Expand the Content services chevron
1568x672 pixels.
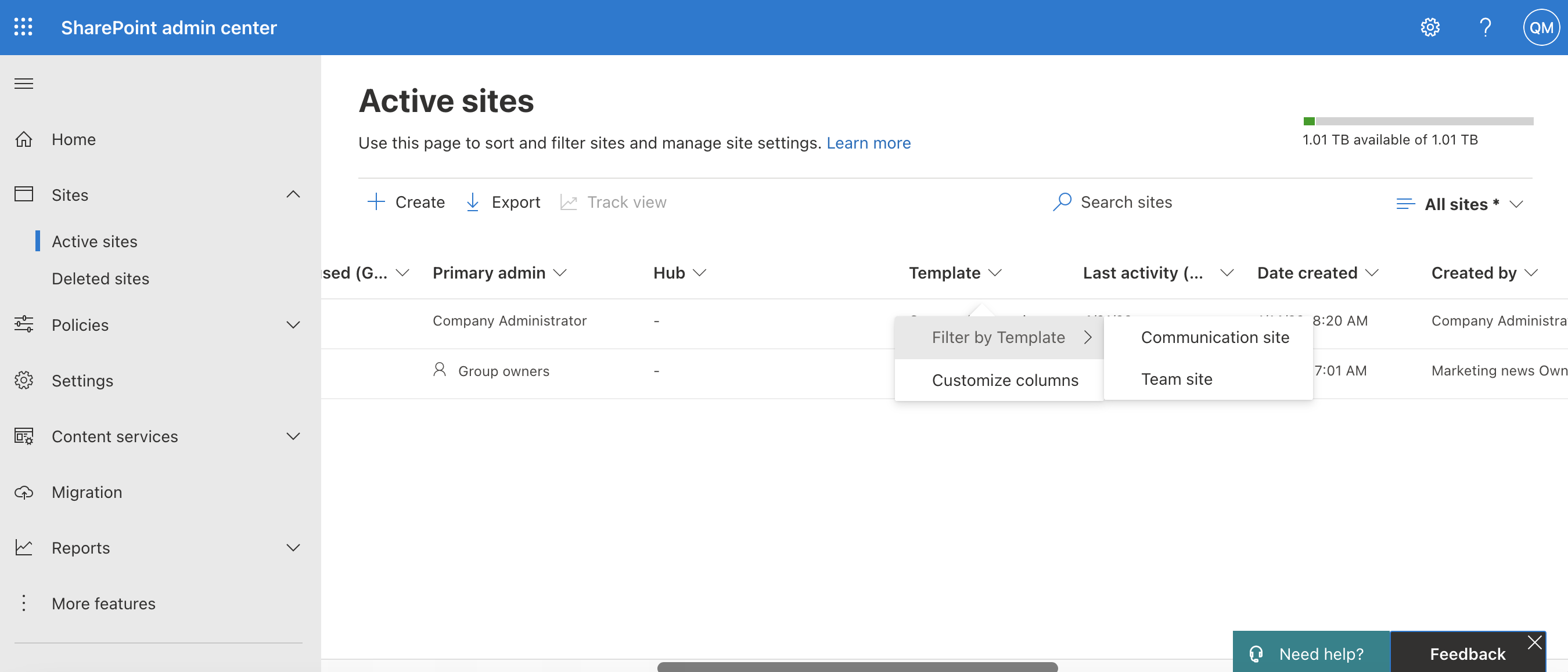(293, 436)
